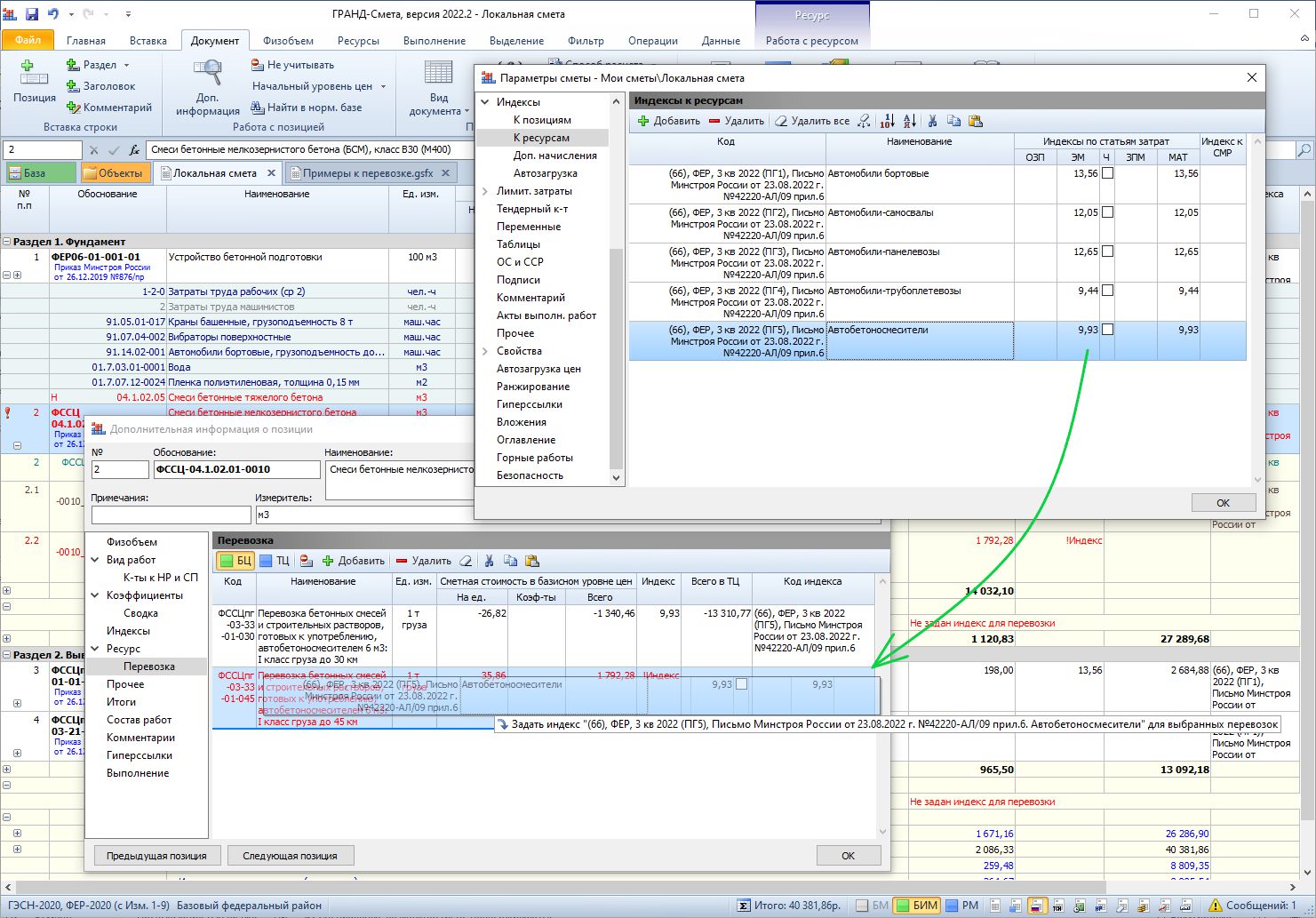The width and height of the screenshot is (1316, 918).
Task: Click OK in Дополнительная информация dialog
Action: pyautogui.click(x=848, y=856)
